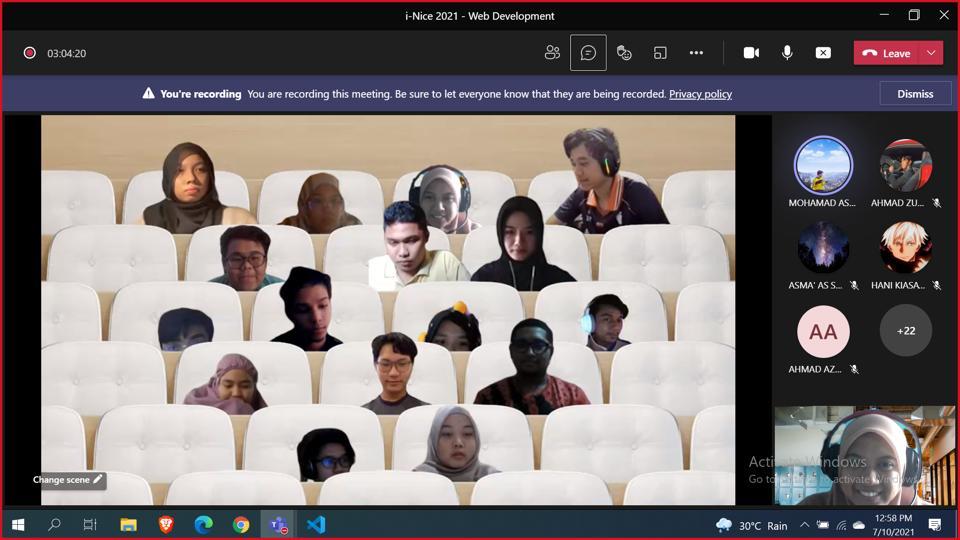Open the participants panel
This screenshot has height=540, width=960.
552,53
